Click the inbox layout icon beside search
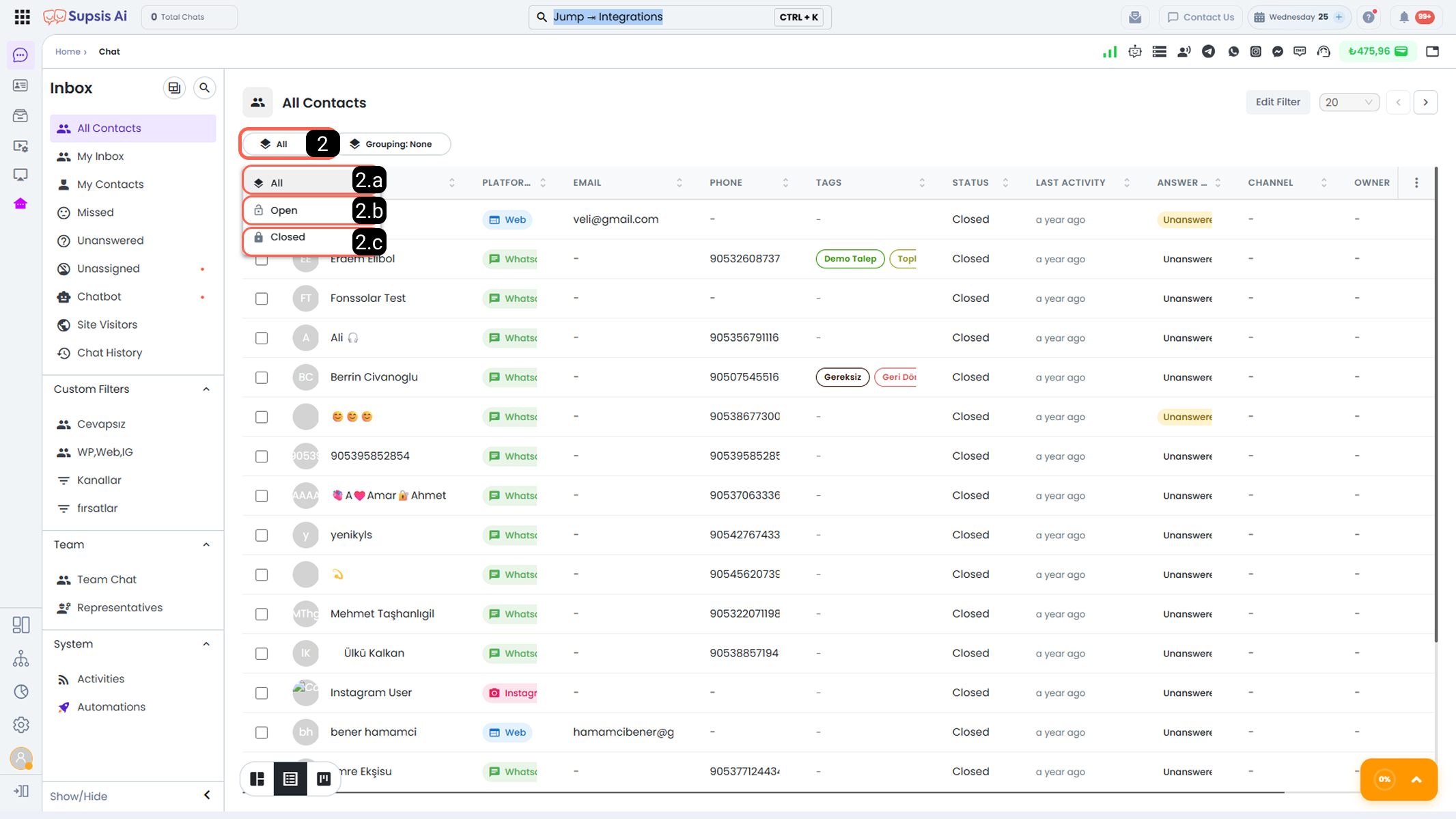This screenshot has height=819, width=1456. coord(175,88)
